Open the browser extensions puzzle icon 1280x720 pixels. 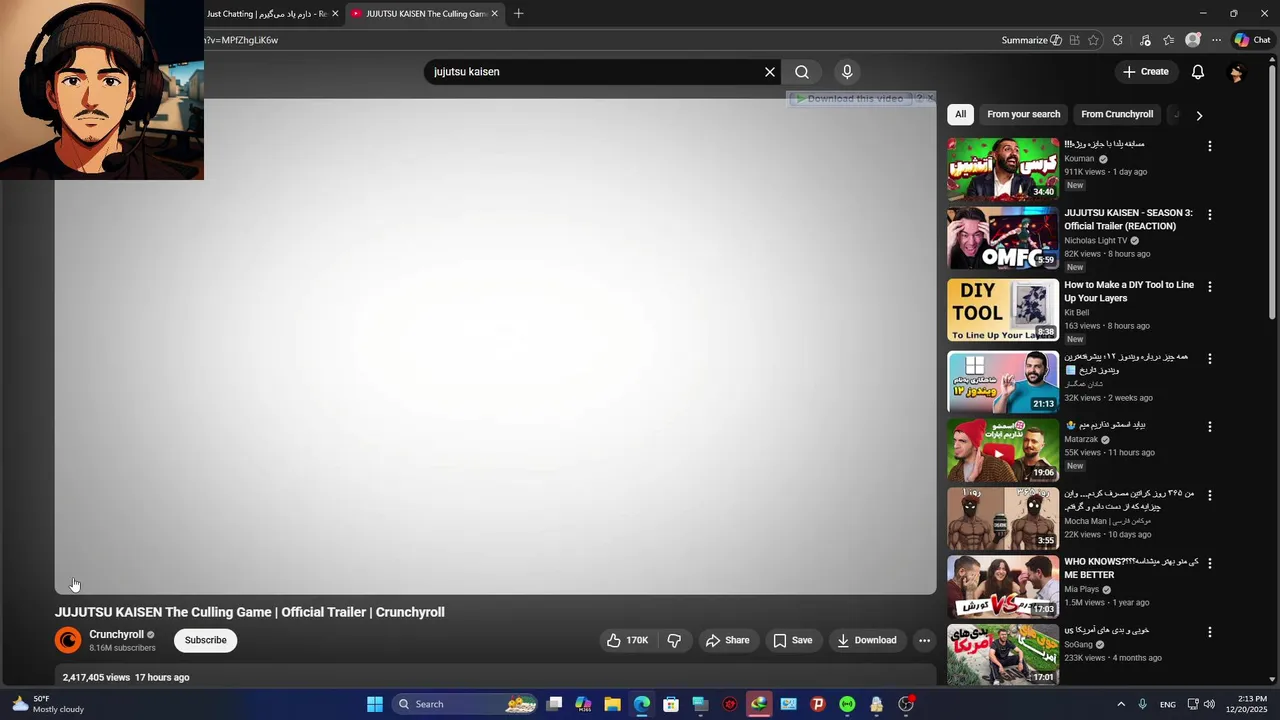[x=1118, y=40]
